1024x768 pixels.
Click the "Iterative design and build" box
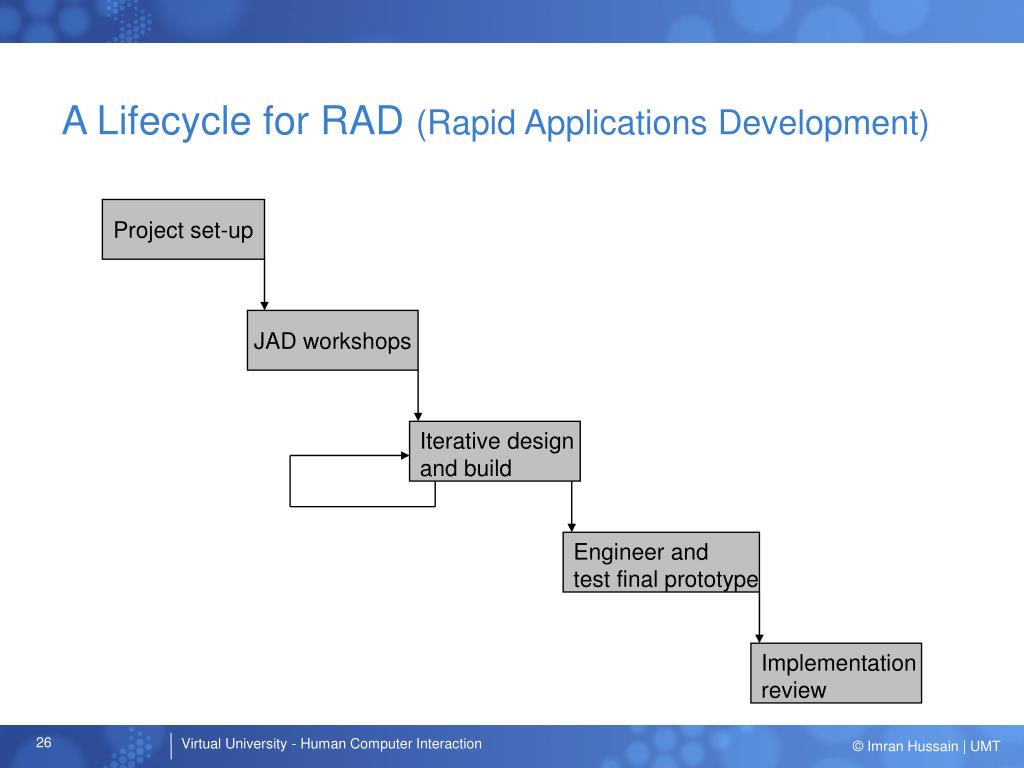(x=495, y=451)
